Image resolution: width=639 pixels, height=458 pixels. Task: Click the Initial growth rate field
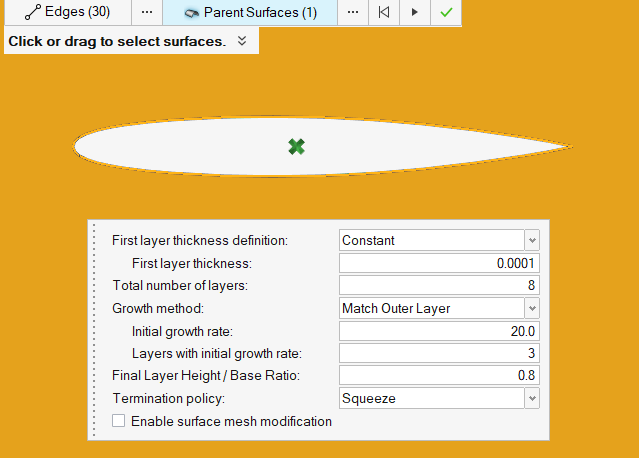coord(439,331)
